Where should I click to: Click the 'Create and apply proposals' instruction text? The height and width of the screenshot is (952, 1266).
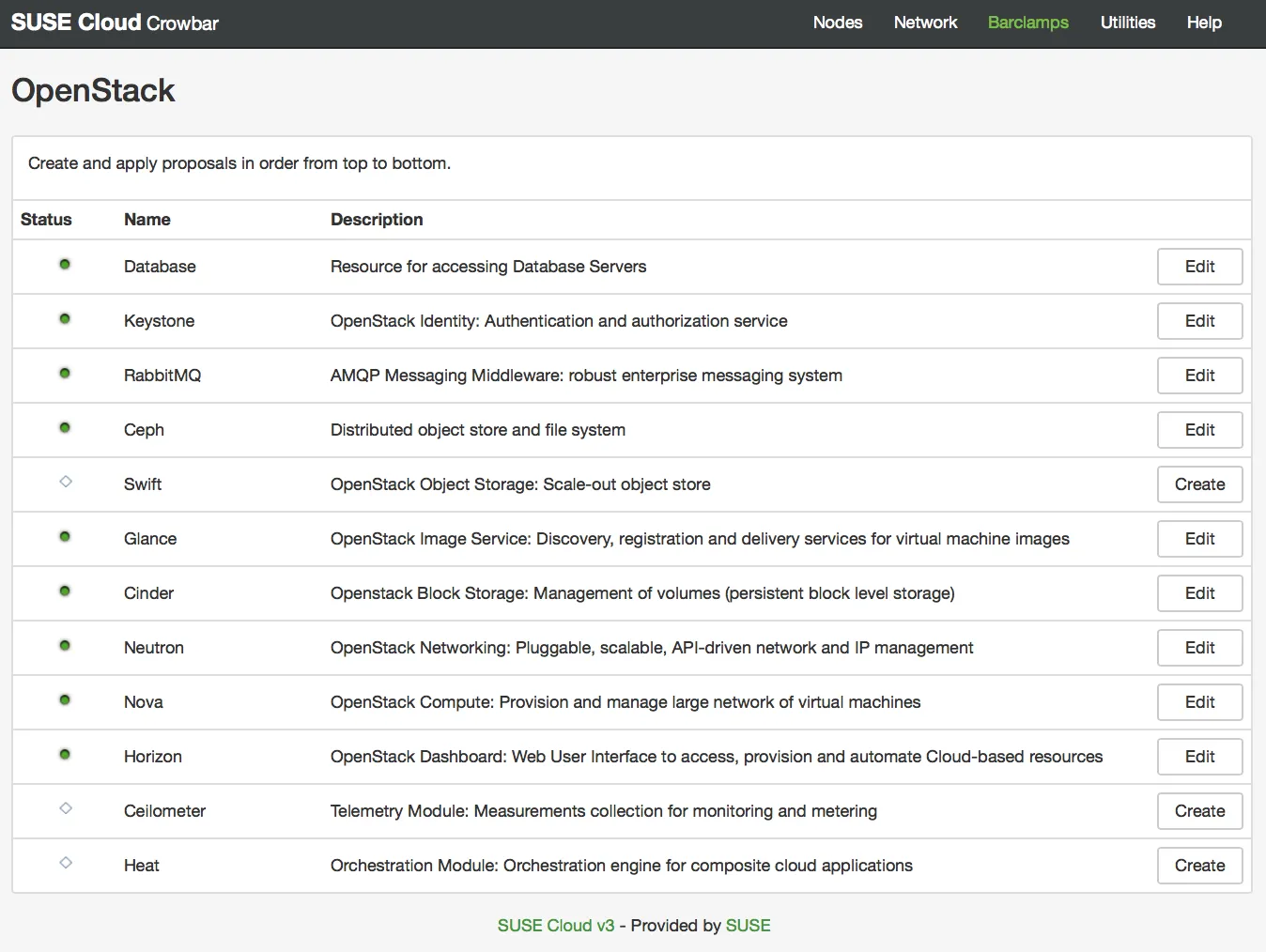(239, 163)
